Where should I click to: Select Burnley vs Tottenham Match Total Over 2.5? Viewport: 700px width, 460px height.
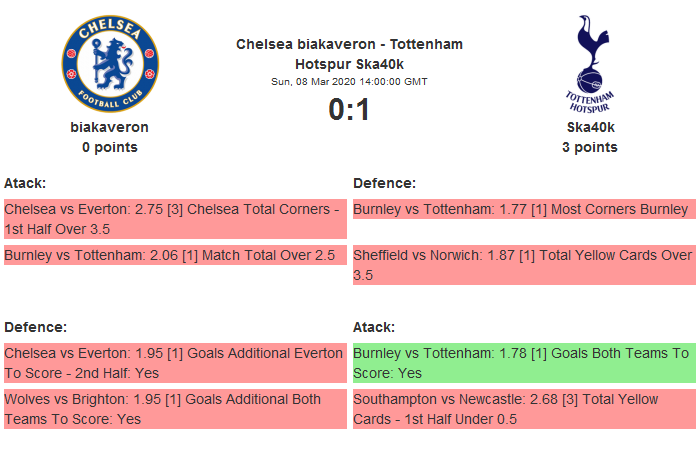point(174,256)
